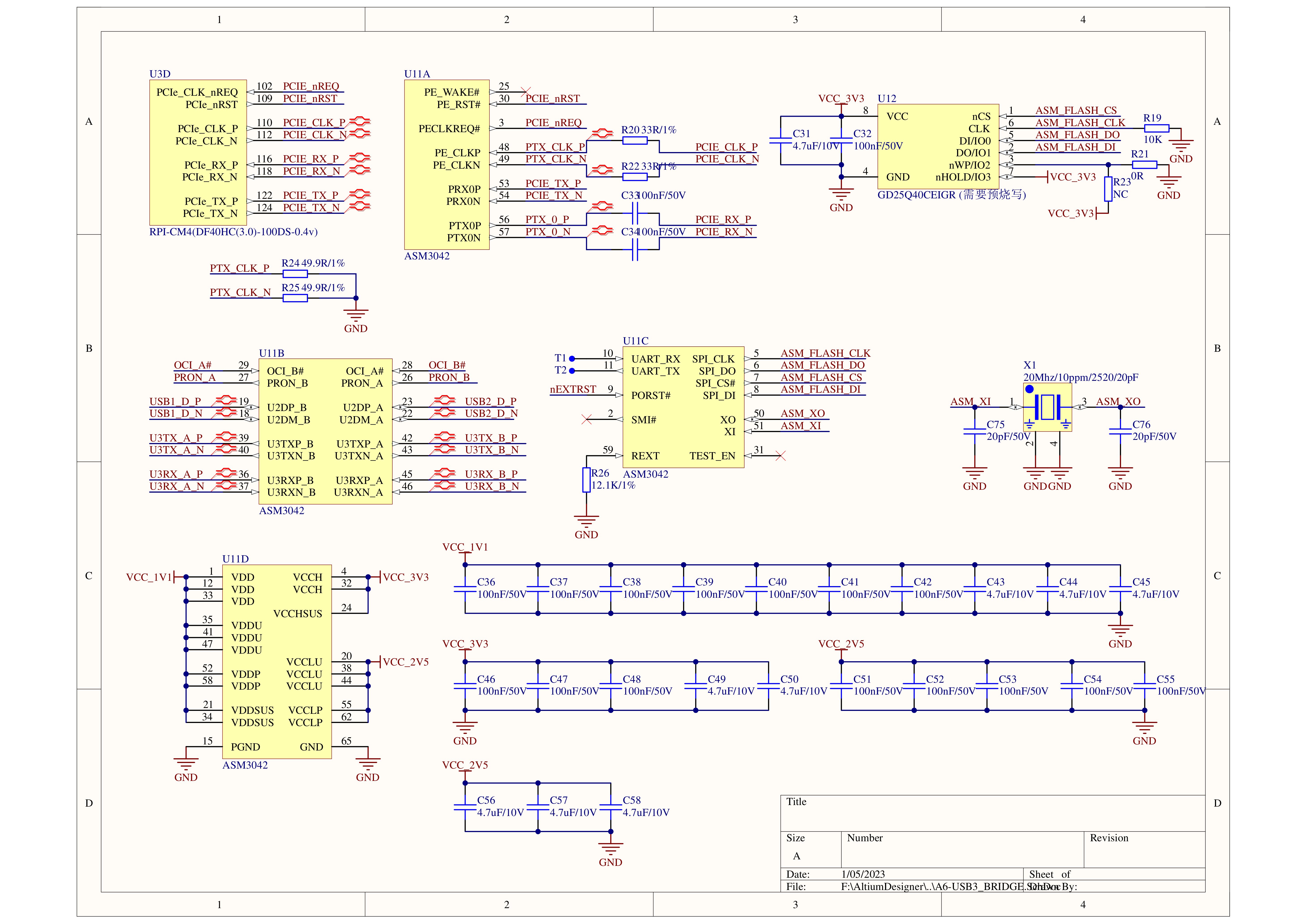Select resistor R19 10K symbol
The image size is (1308, 924).
[1156, 129]
